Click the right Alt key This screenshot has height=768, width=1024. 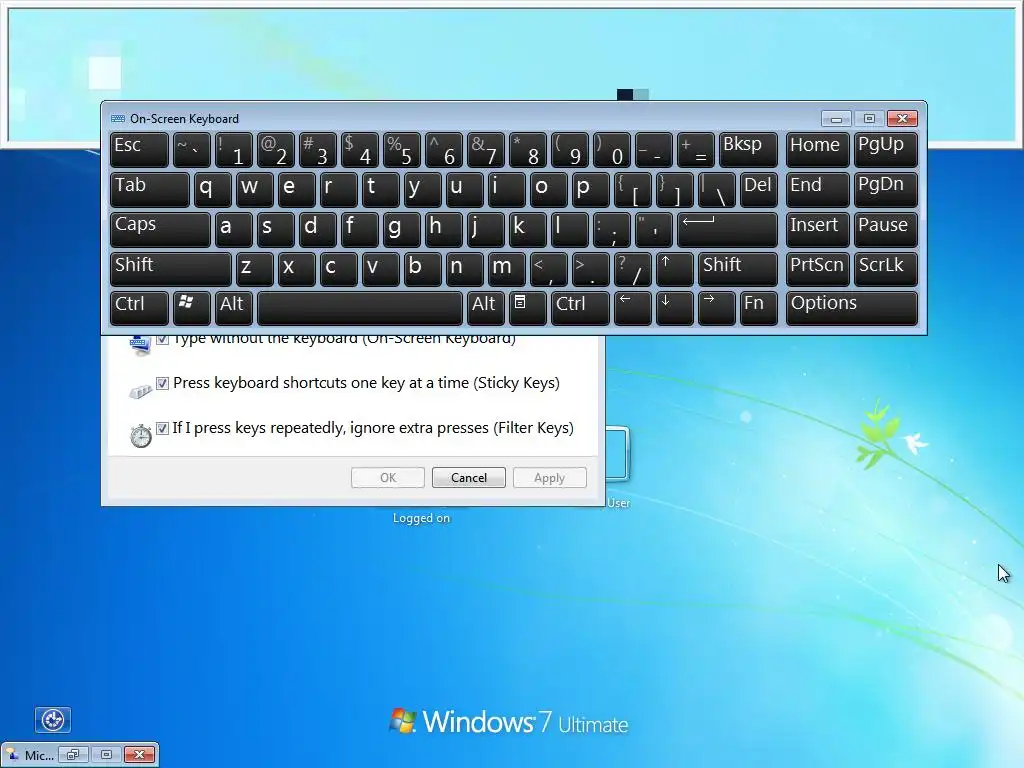coord(486,308)
